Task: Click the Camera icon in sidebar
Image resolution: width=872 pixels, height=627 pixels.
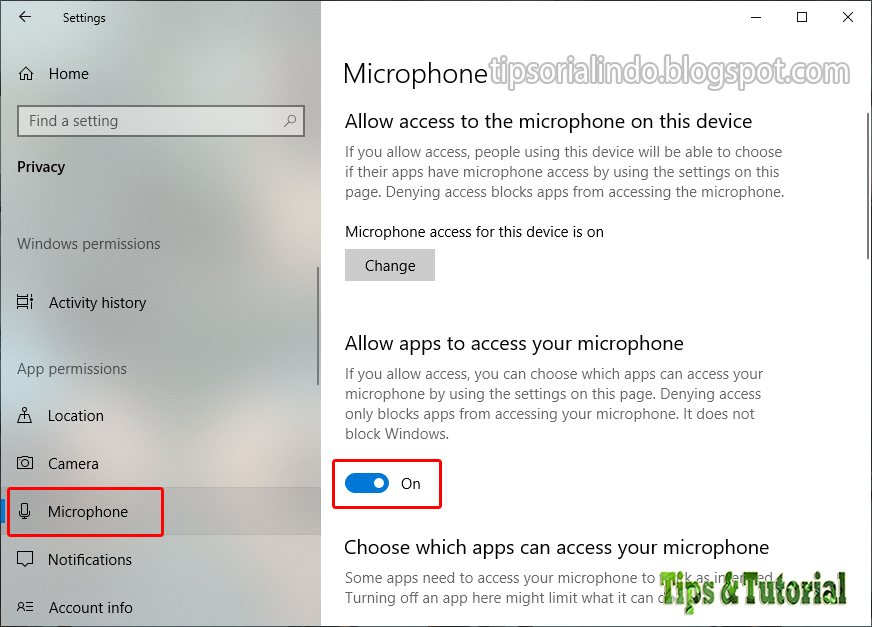Action: (x=25, y=463)
